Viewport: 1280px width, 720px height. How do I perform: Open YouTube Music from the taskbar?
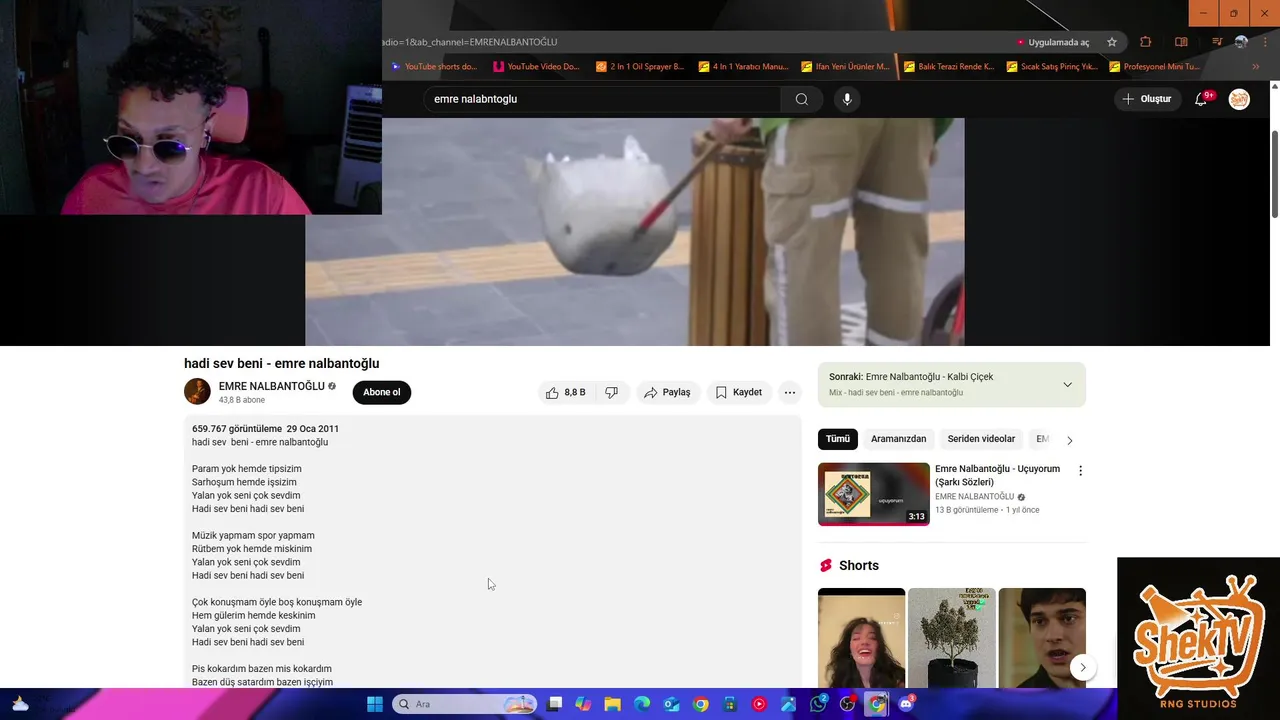point(759,704)
